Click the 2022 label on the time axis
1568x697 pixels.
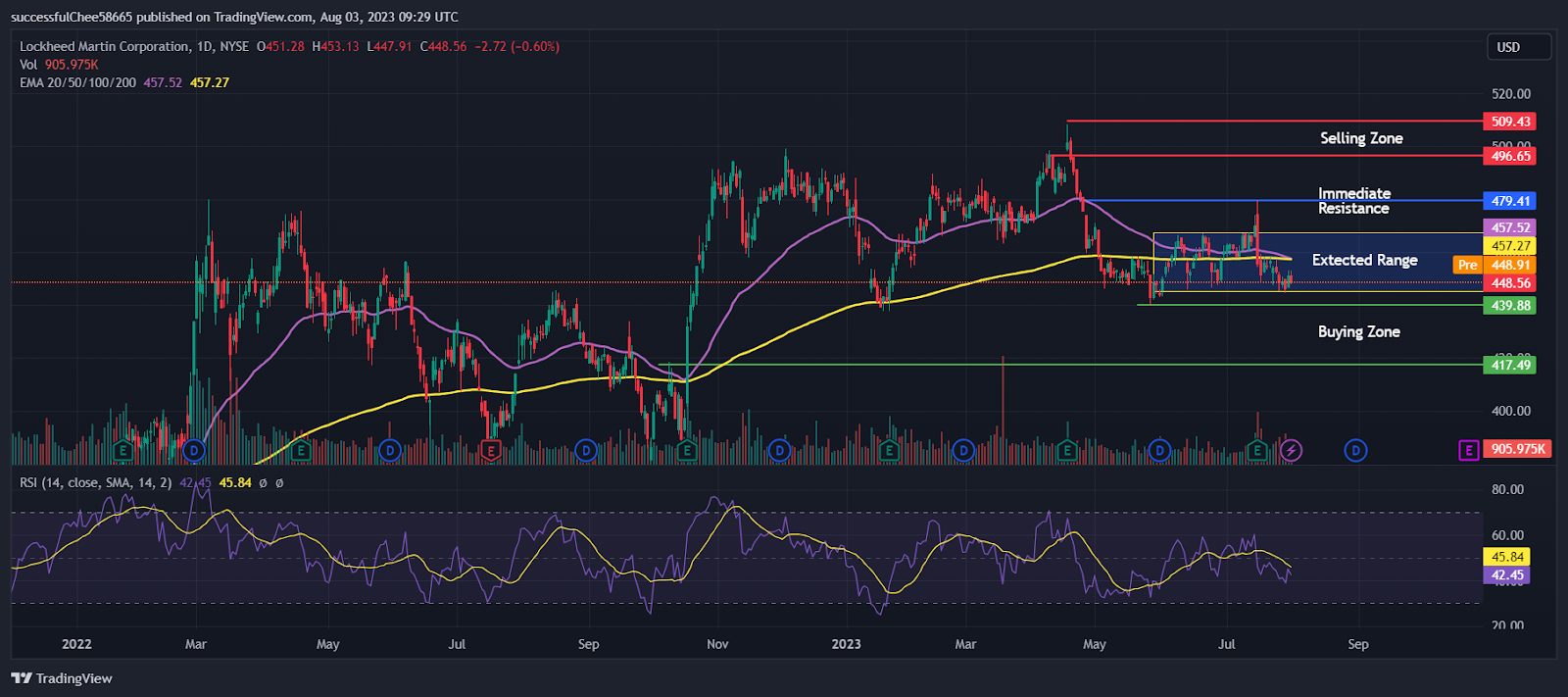coord(76,644)
